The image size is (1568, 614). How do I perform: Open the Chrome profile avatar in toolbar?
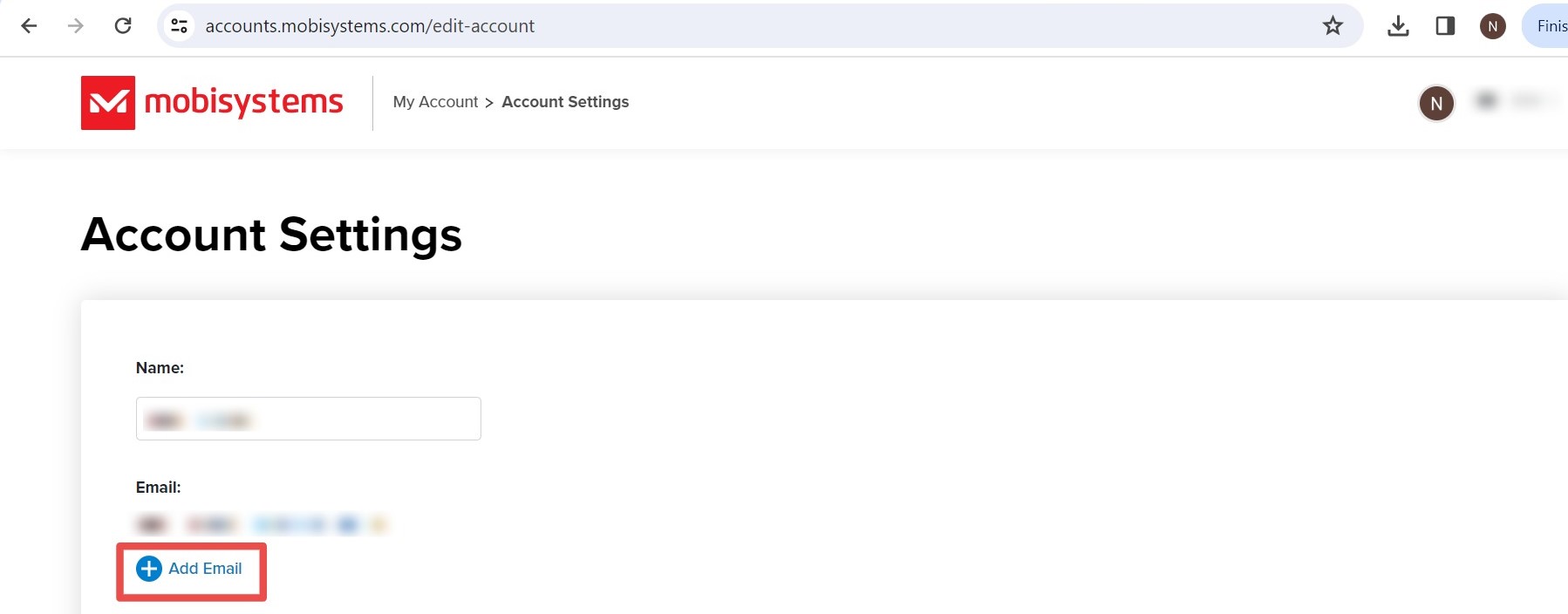click(x=1492, y=26)
